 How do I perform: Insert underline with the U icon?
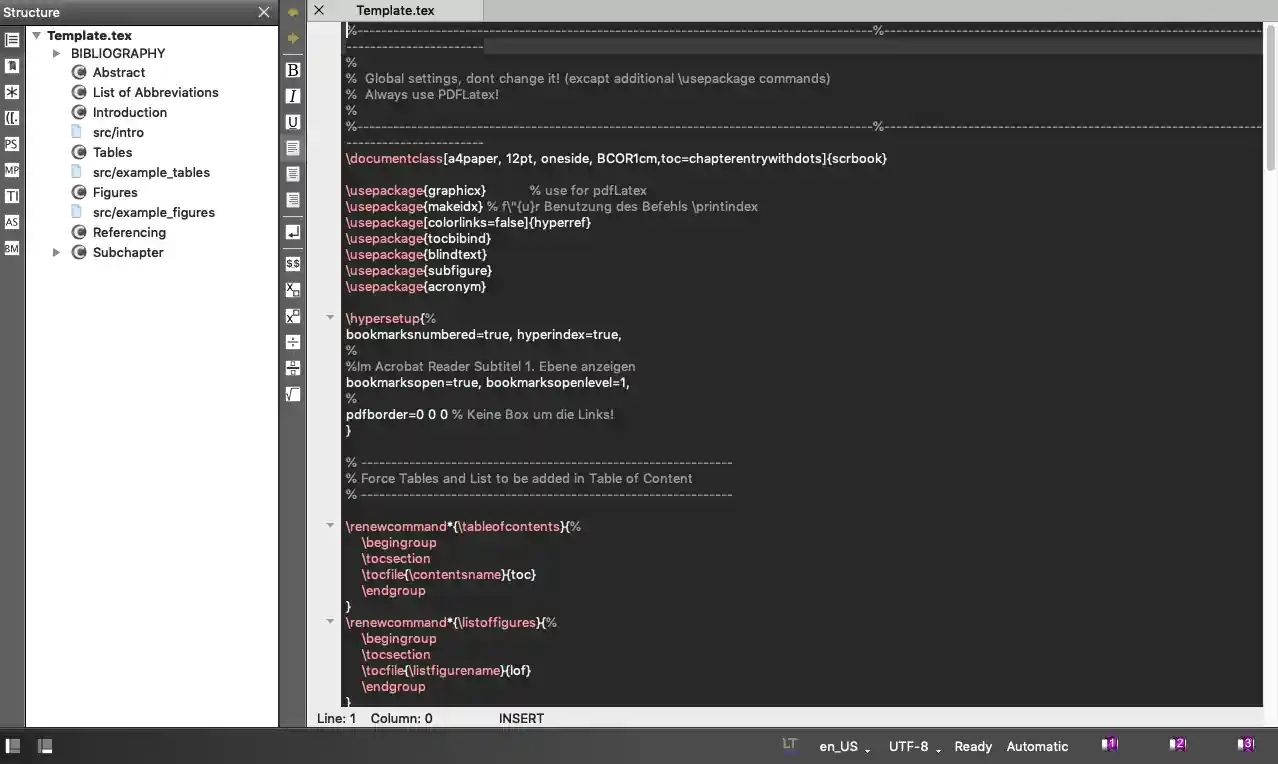(293, 122)
